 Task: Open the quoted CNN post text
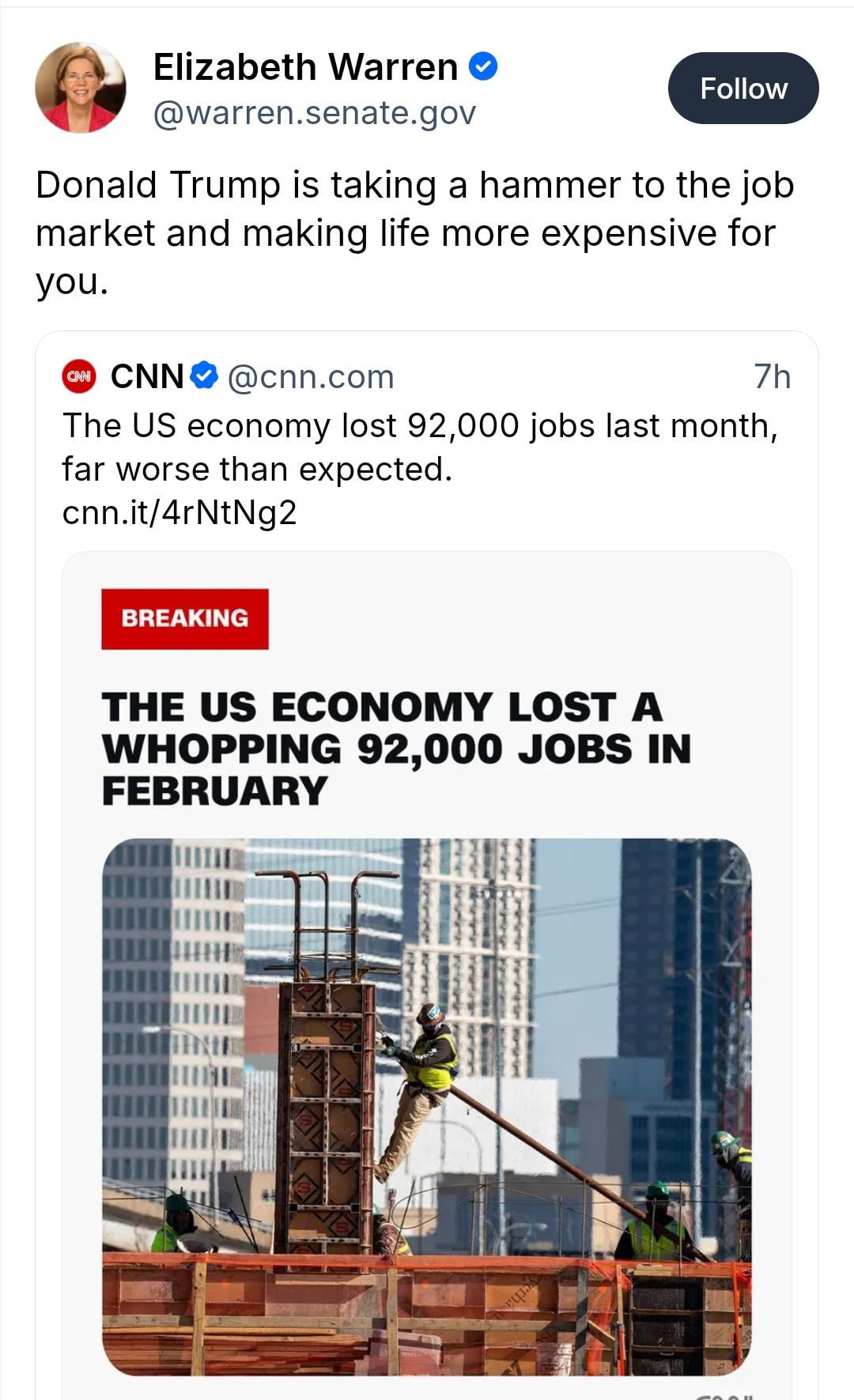pyautogui.click(x=419, y=447)
